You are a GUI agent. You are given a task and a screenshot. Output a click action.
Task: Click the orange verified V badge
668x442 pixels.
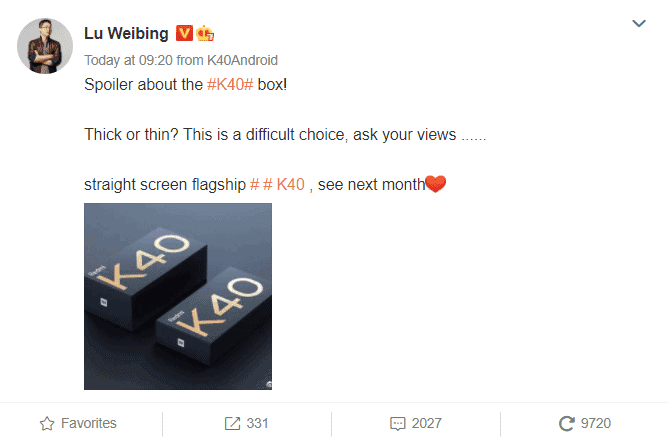[x=184, y=34]
